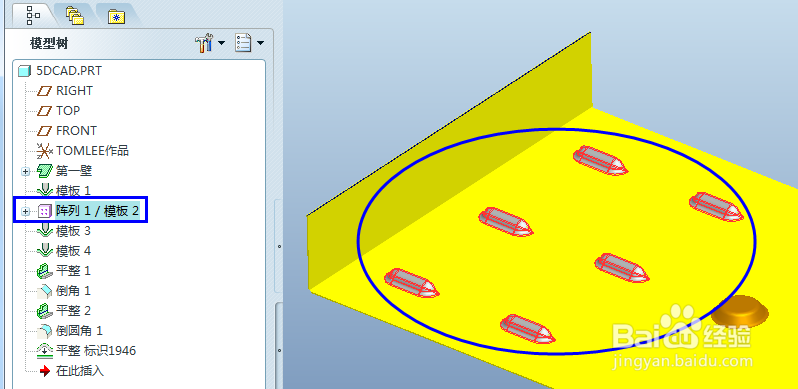Image resolution: width=798 pixels, height=389 pixels.
Task: Open the Layer Tree tab
Action: point(75,15)
